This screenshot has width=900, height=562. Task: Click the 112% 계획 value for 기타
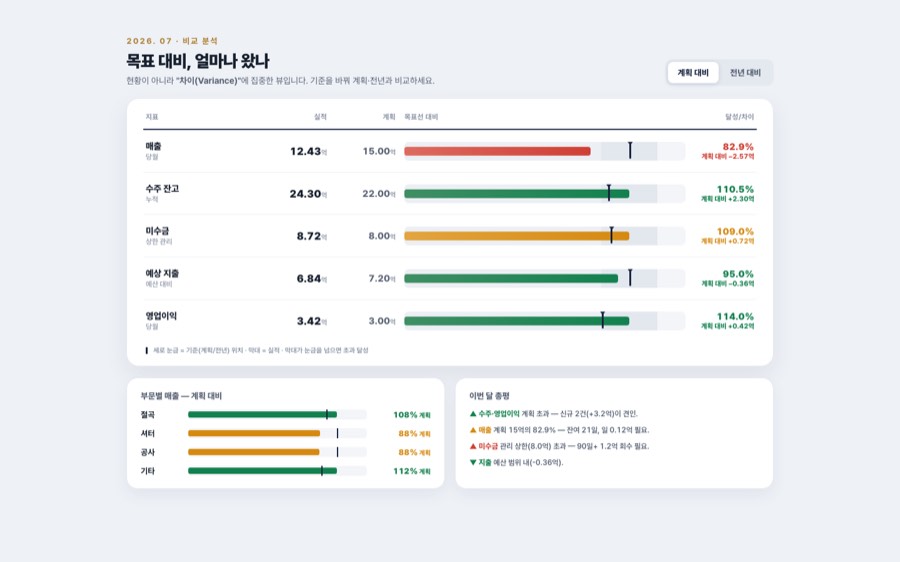click(x=412, y=471)
